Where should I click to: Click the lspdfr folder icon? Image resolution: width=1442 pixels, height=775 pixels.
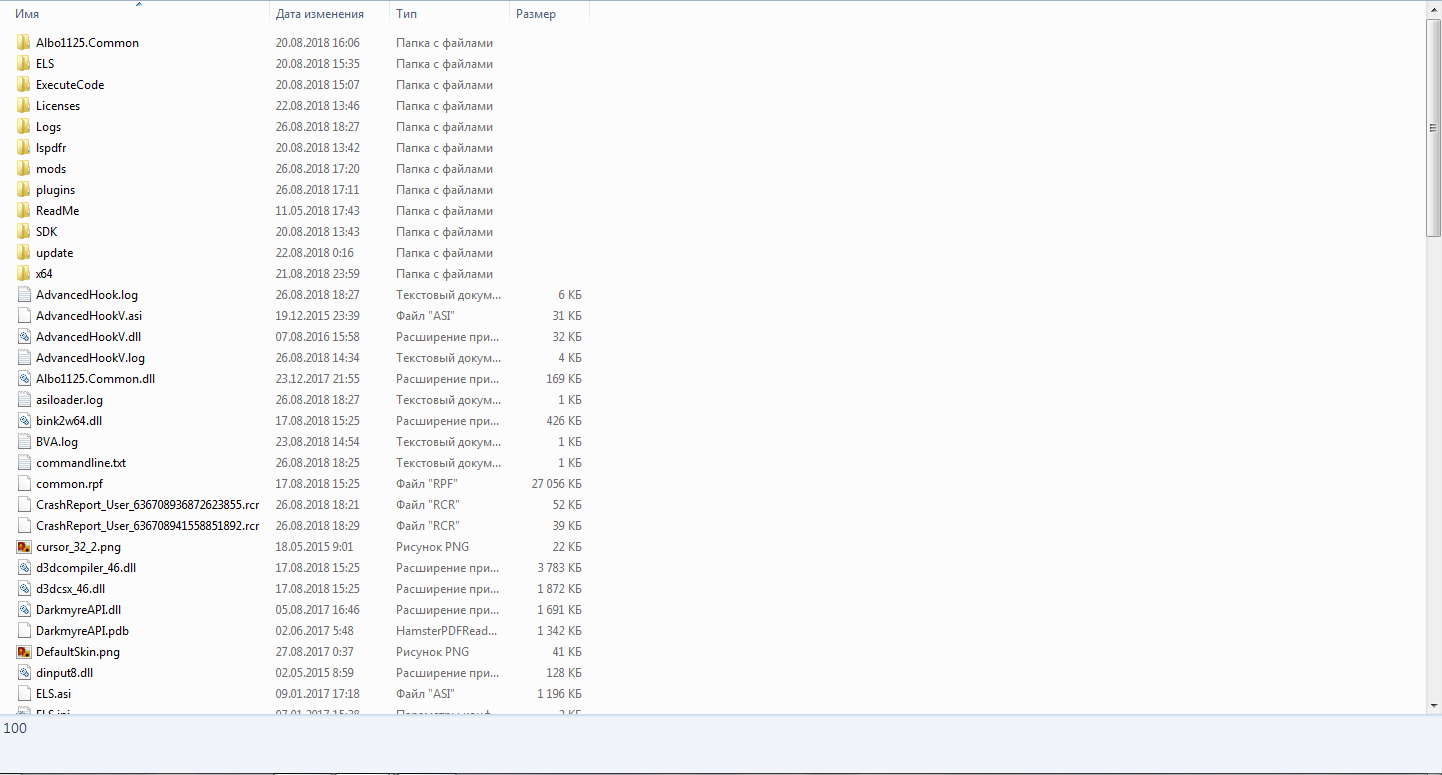tap(25, 148)
